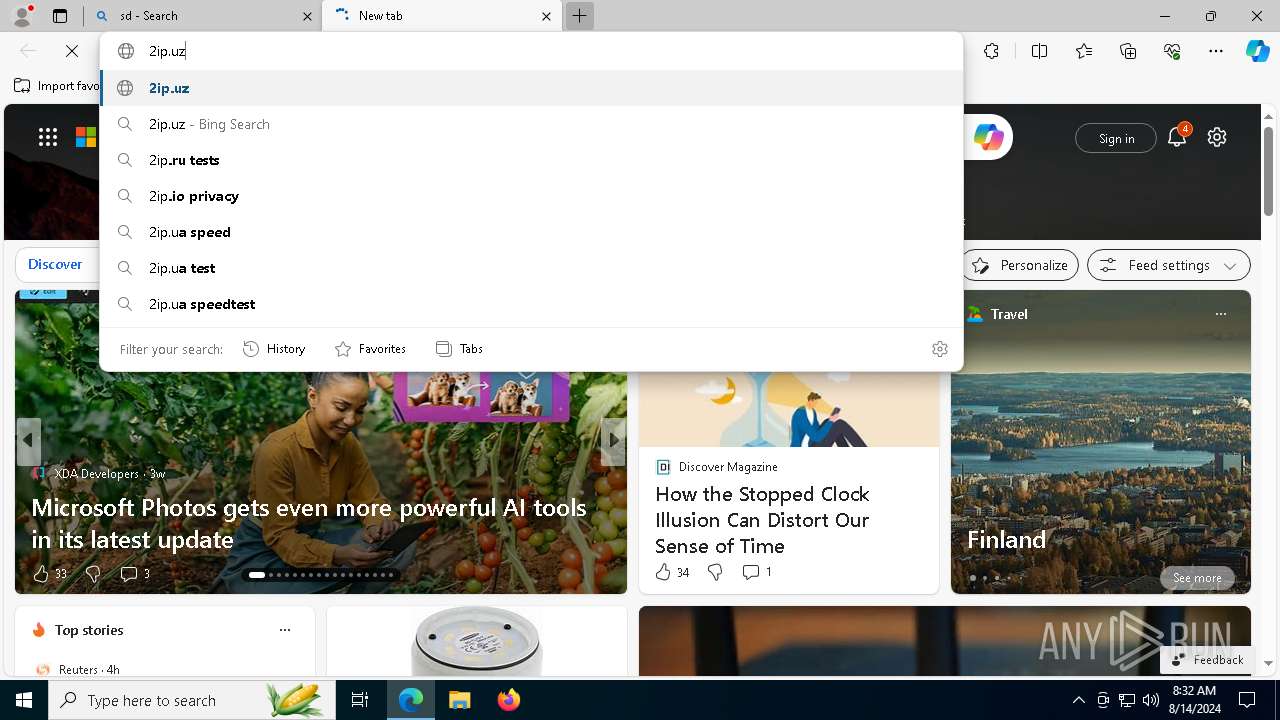Choose the '2ip.ua test' suggestion
Viewport: 1280px width, 720px height.
[531, 268]
